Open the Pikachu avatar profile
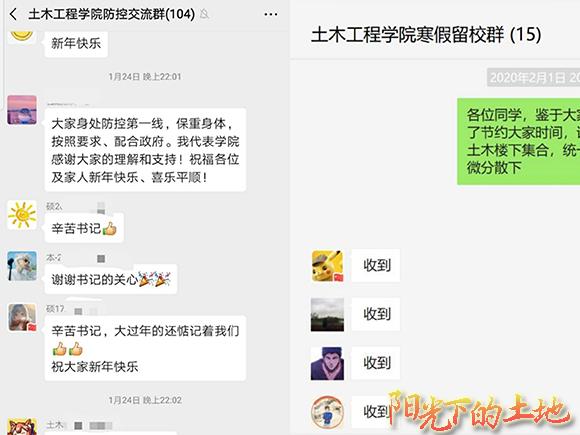Image resolution: width=580 pixels, height=435 pixels. (327, 266)
